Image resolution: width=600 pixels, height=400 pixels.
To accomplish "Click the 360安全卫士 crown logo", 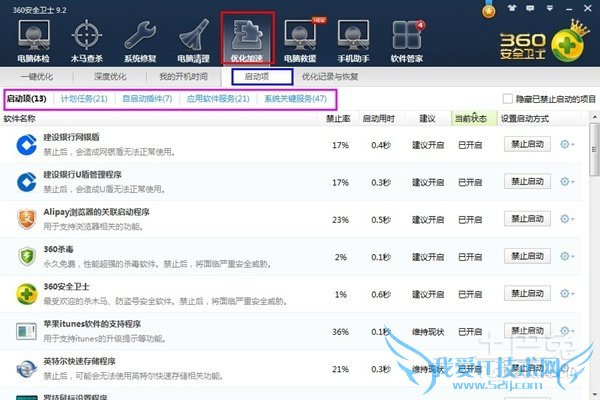I will pos(545,43).
